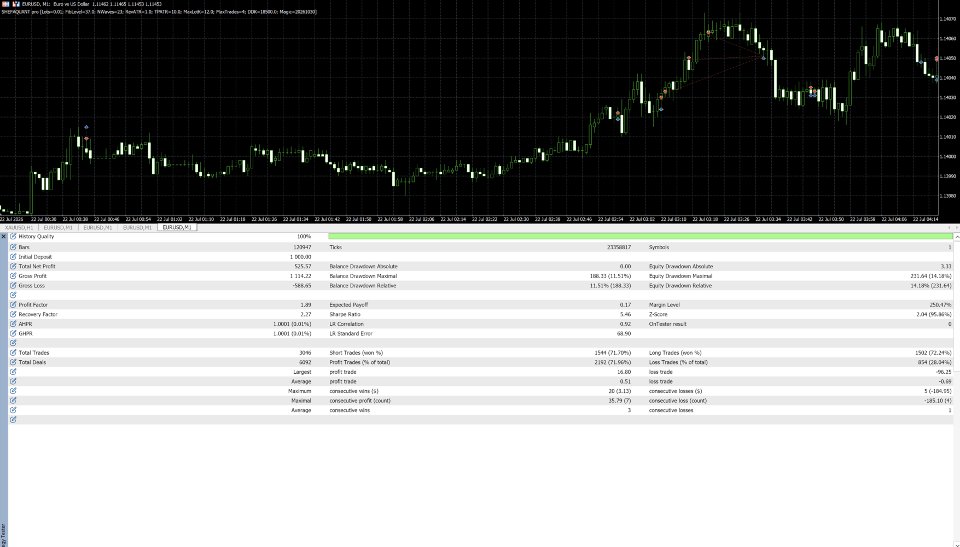The width and height of the screenshot is (960, 547).
Task: Click the edit icon beside Gross Loss
Action: [x=13, y=285]
